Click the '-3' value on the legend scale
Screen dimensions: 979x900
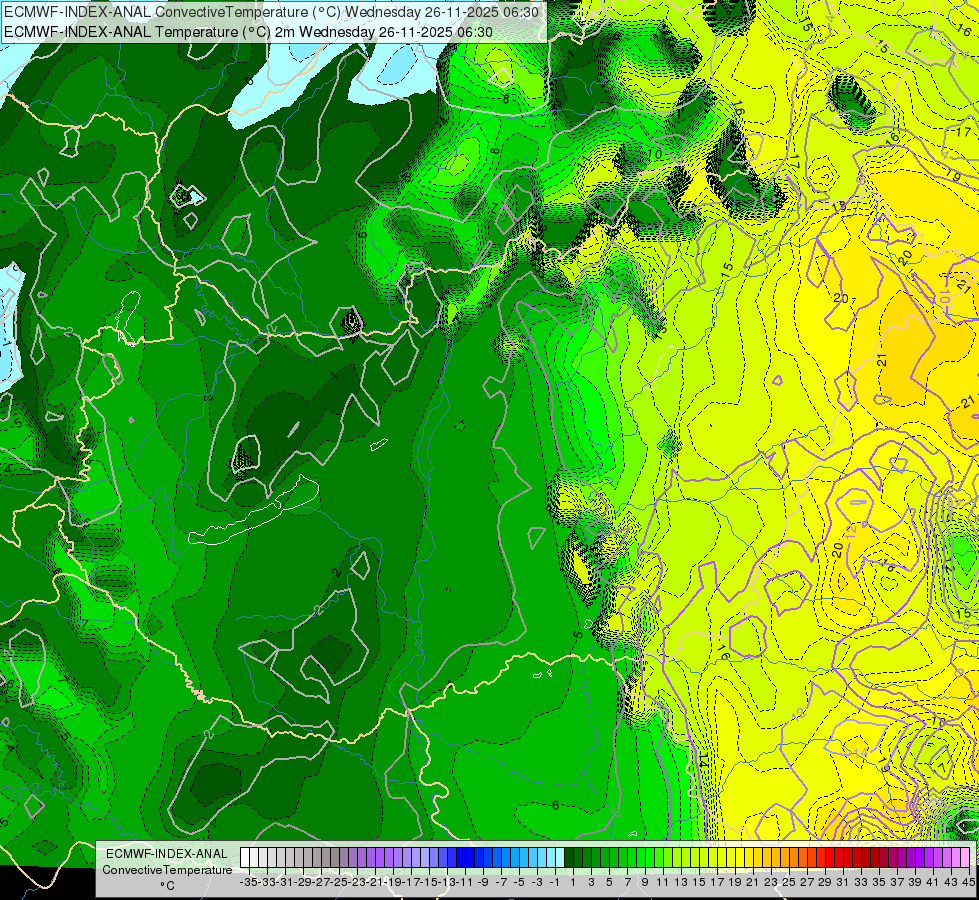[x=538, y=882]
